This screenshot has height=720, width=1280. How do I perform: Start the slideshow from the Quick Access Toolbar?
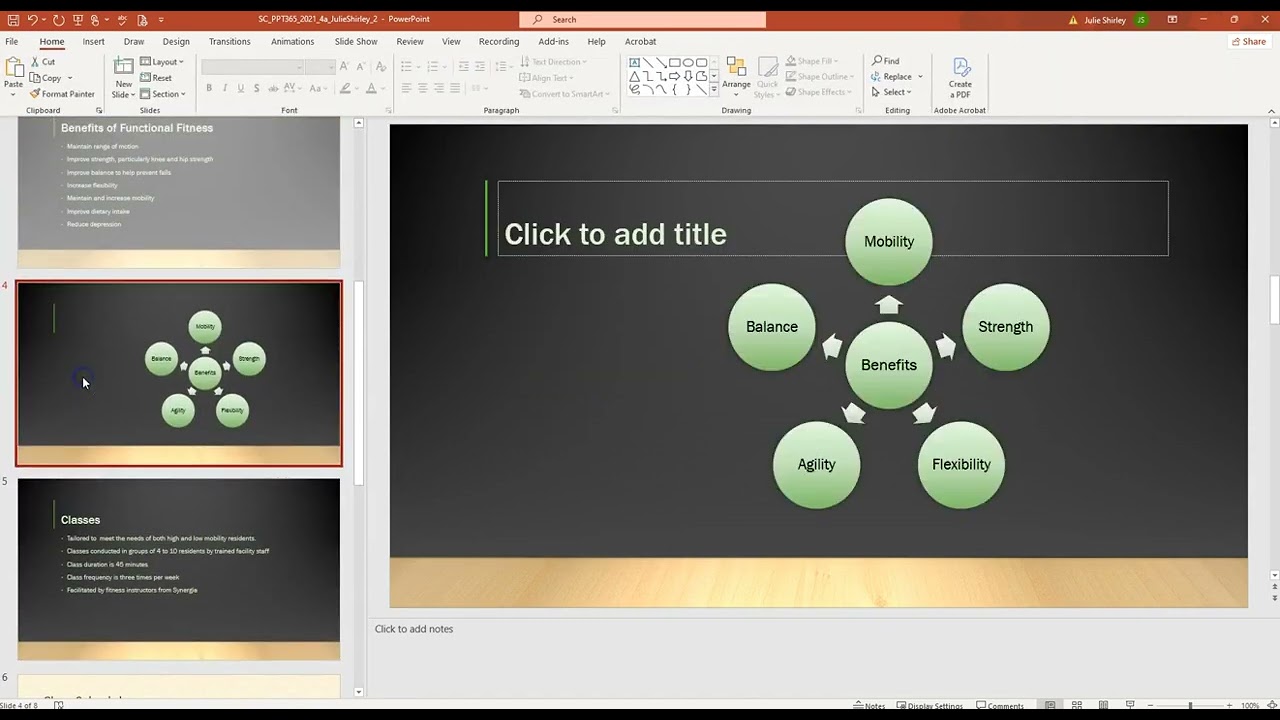(77, 19)
